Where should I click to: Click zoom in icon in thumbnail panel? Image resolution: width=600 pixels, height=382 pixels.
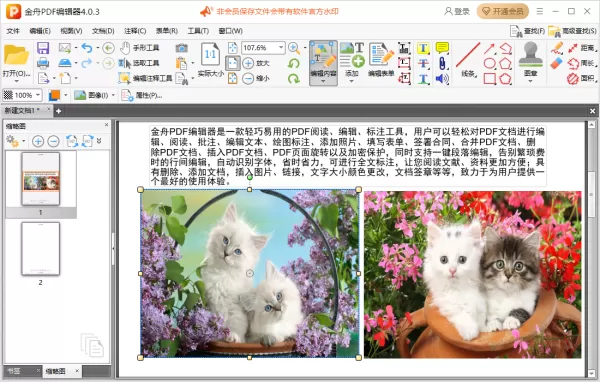[x=38, y=141]
